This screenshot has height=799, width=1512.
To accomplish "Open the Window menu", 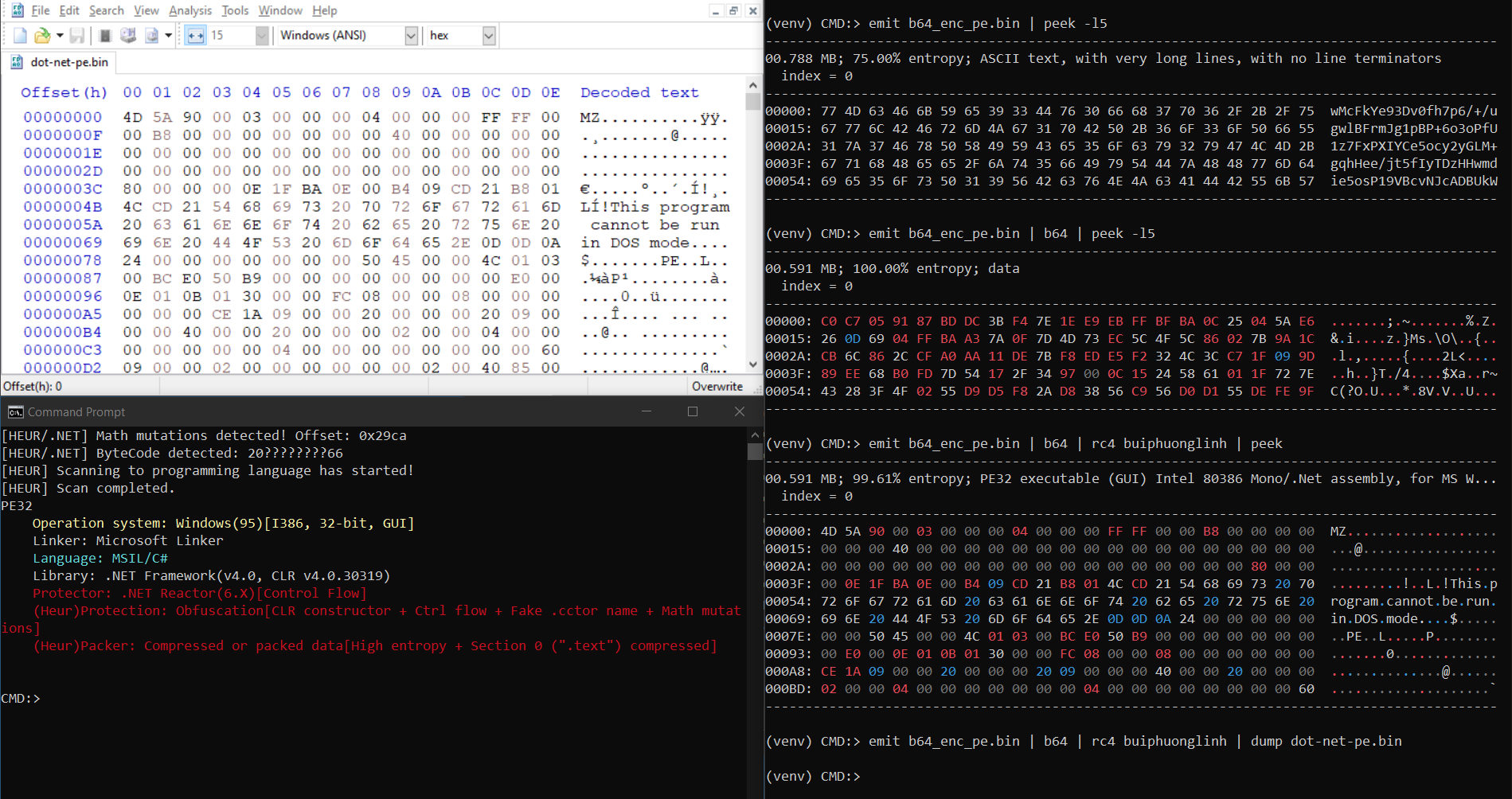I will pyautogui.click(x=280, y=10).
